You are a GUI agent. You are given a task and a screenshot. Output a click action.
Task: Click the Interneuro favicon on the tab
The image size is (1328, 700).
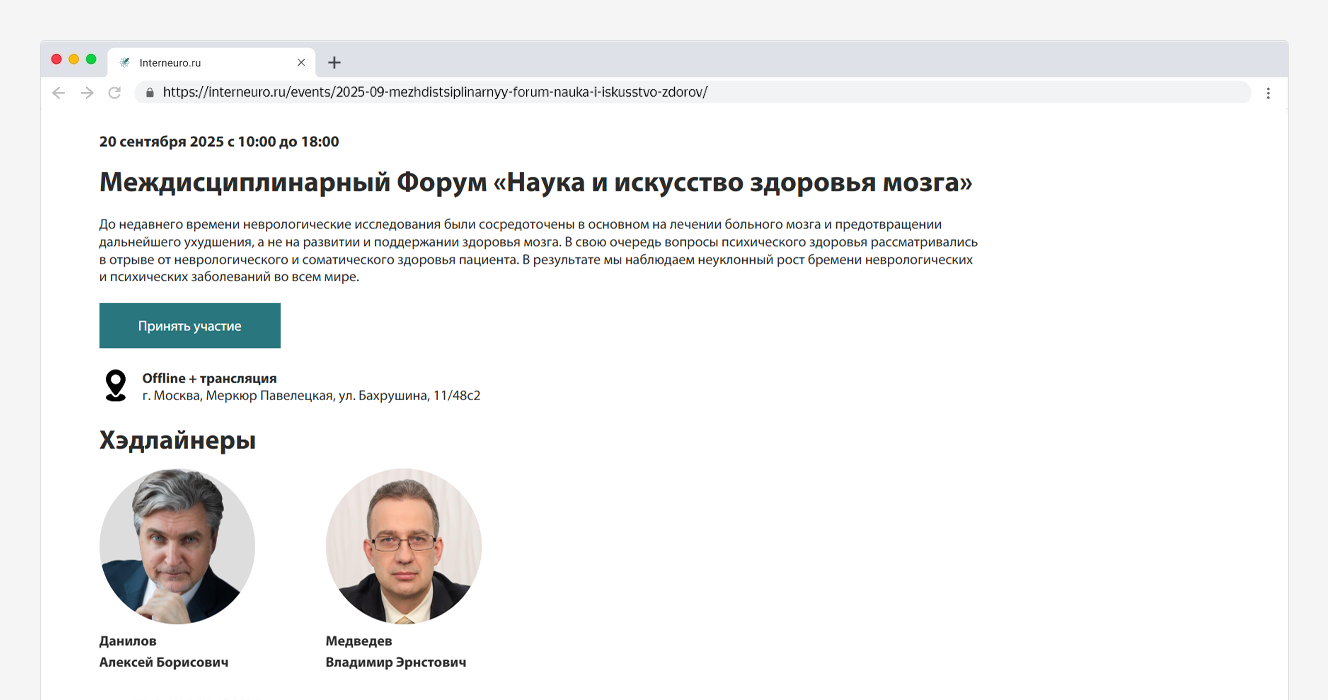point(124,62)
